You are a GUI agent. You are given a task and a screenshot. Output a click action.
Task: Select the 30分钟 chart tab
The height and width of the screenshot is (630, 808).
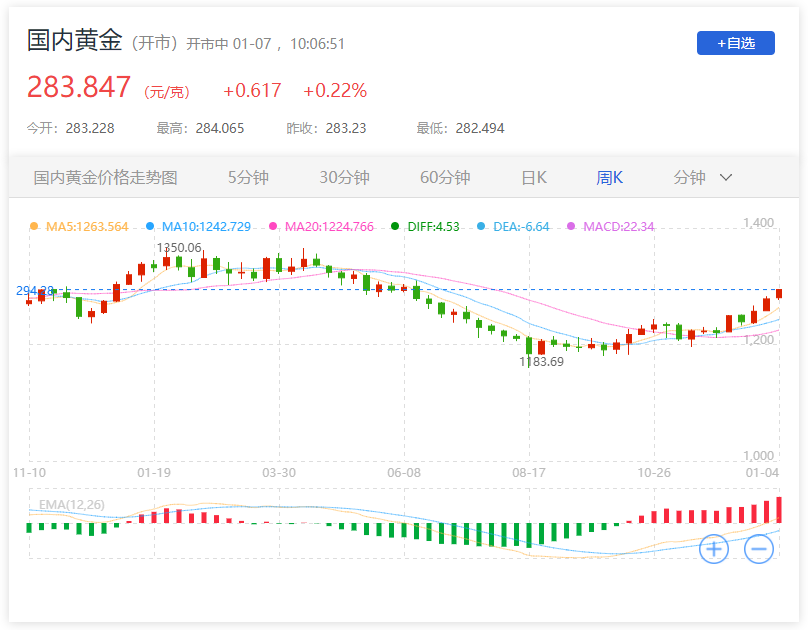(x=345, y=178)
